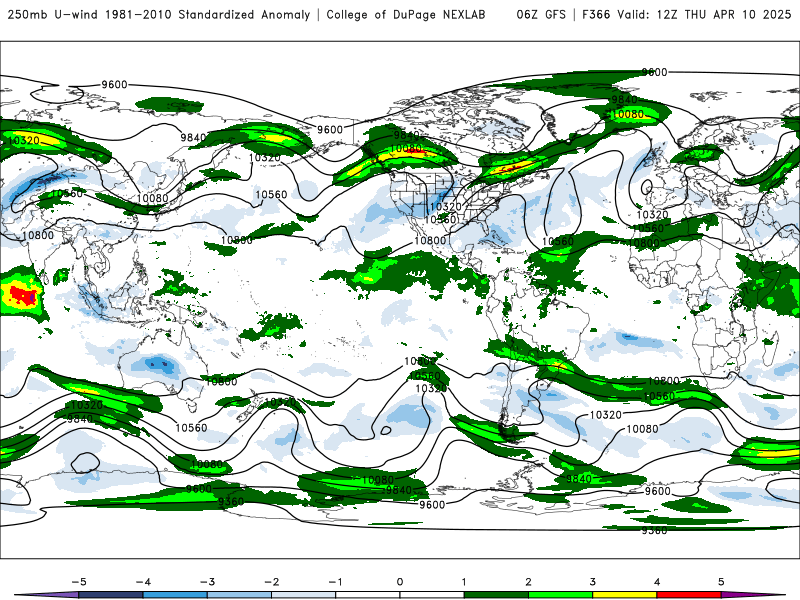The height and width of the screenshot is (600, 800).
Task: Click the -1 label on the color scale
Action: coord(335,582)
